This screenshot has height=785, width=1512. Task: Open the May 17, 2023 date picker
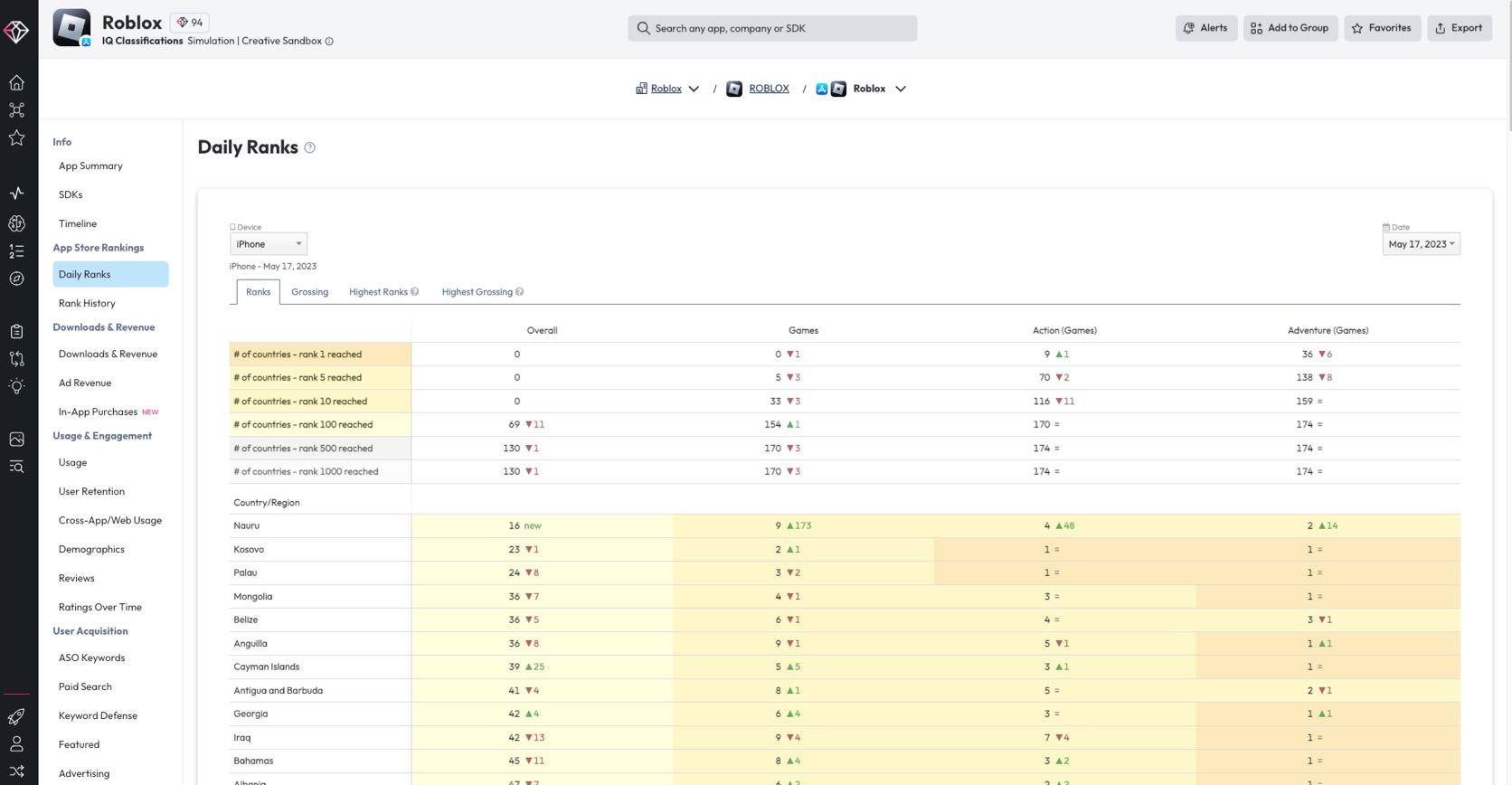[x=1421, y=244]
